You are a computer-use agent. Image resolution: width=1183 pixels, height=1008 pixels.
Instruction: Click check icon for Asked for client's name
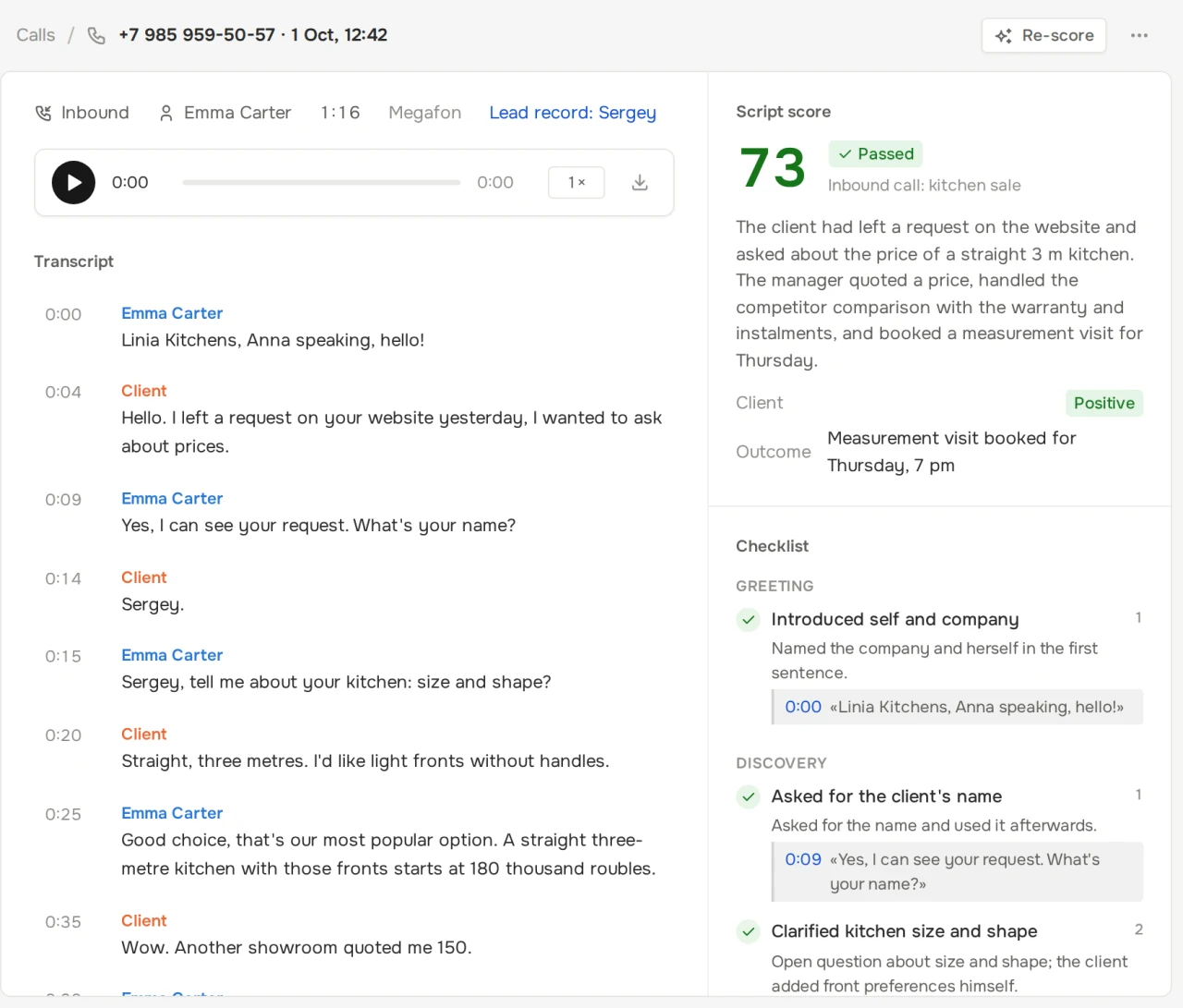tap(749, 796)
